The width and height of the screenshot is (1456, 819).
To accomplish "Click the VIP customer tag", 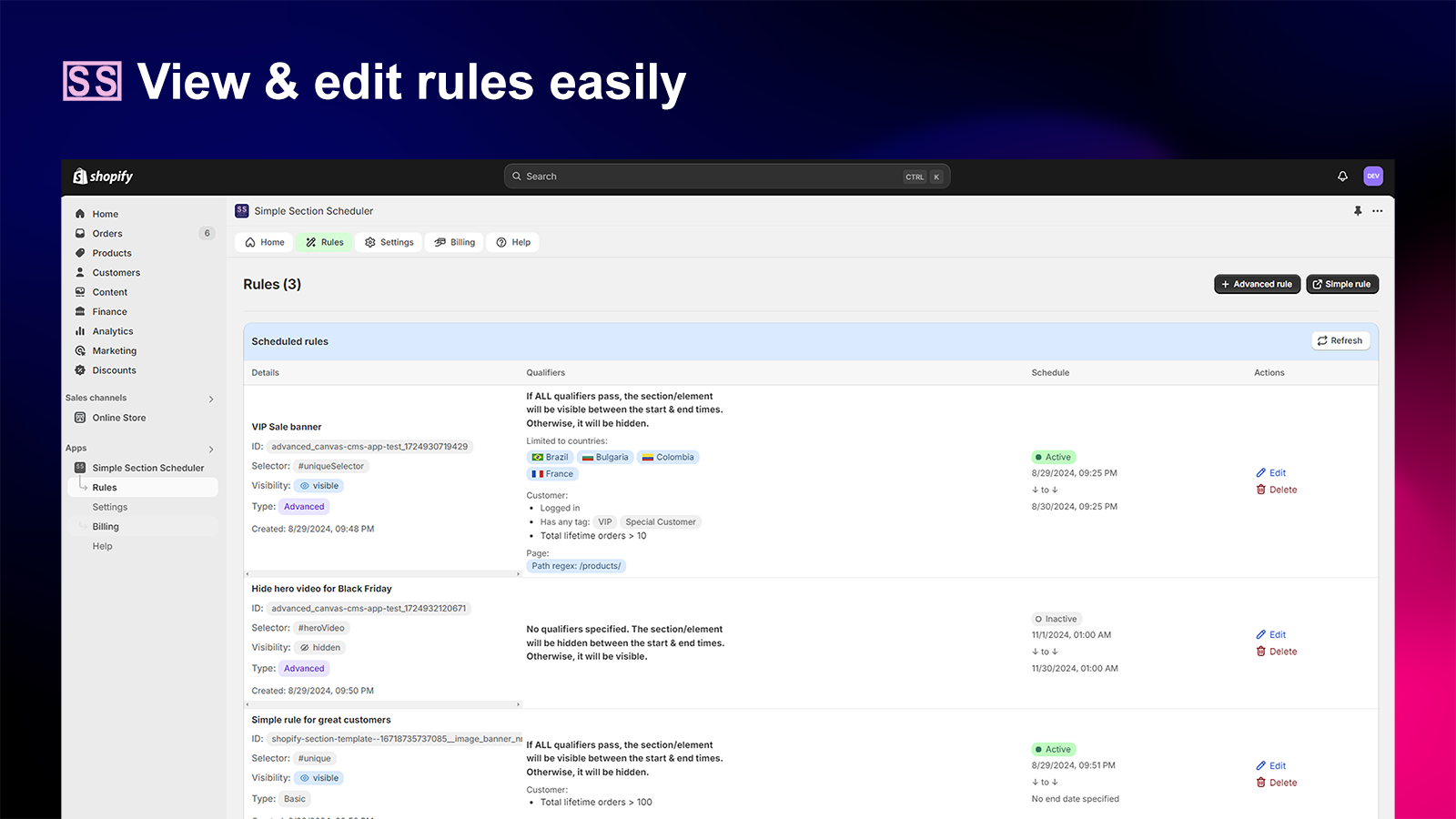I will (605, 522).
